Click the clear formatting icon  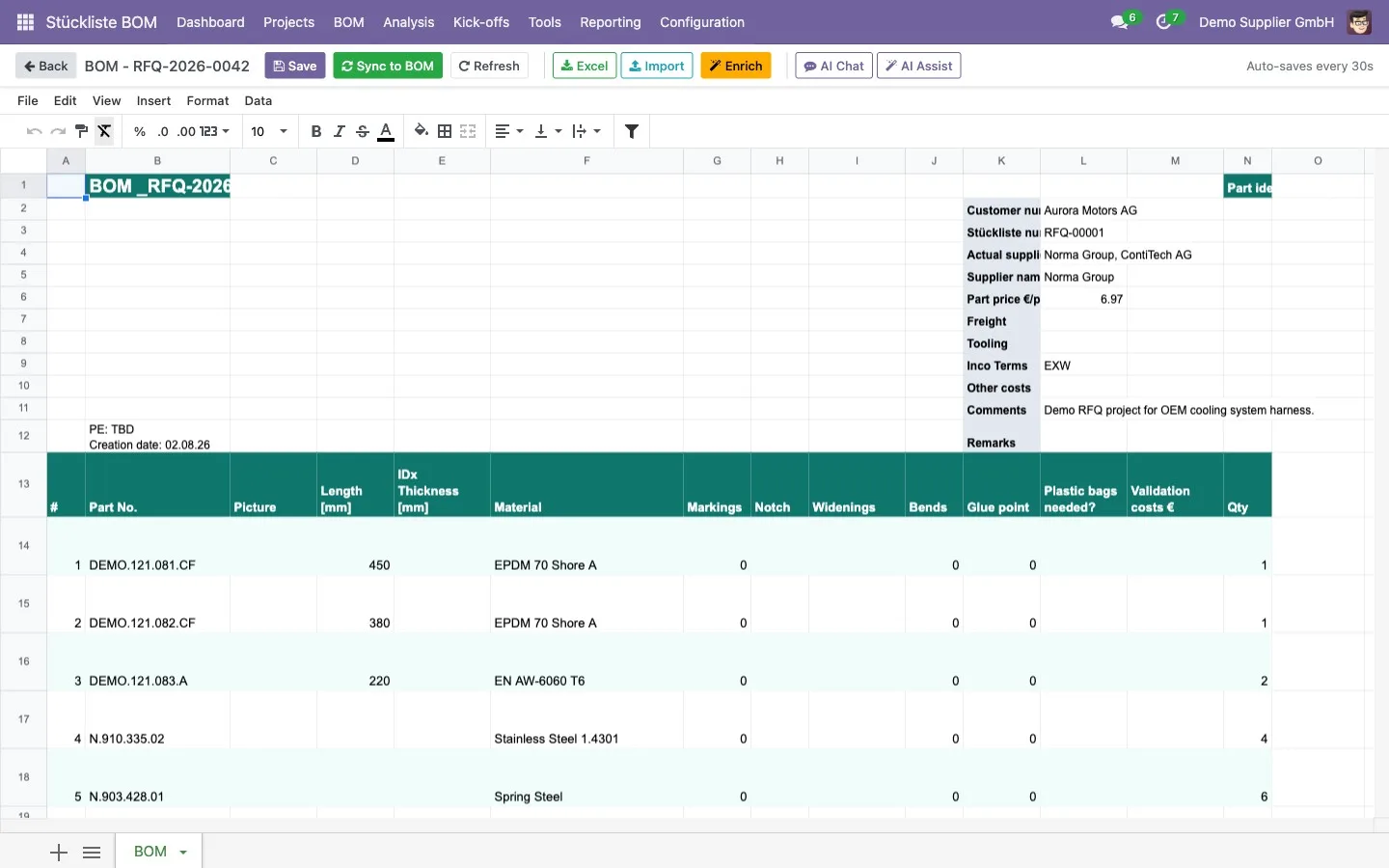[104, 131]
